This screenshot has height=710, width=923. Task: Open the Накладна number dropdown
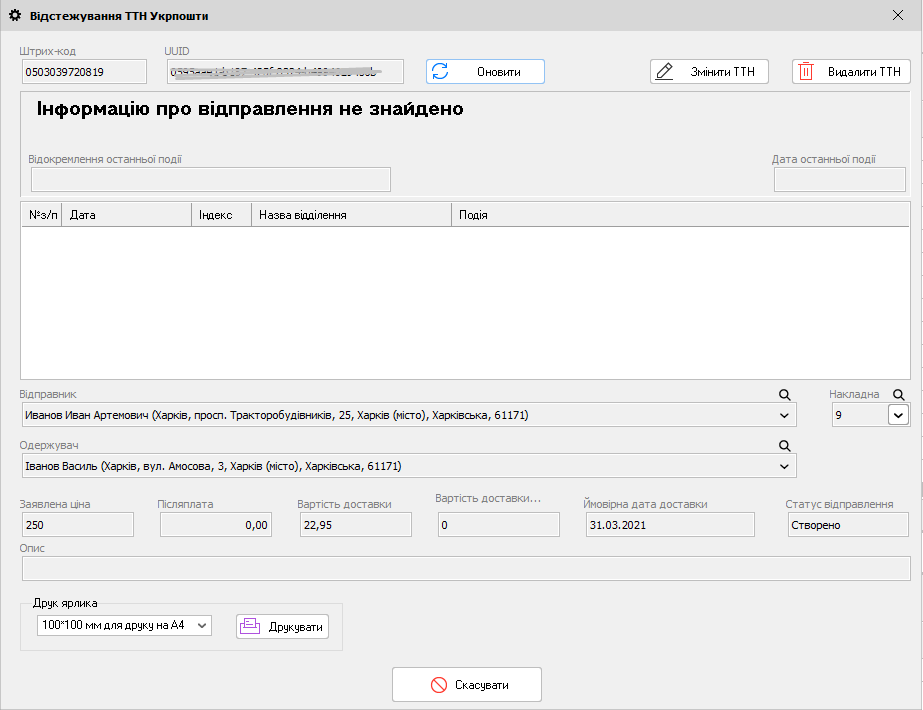pos(898,415)
